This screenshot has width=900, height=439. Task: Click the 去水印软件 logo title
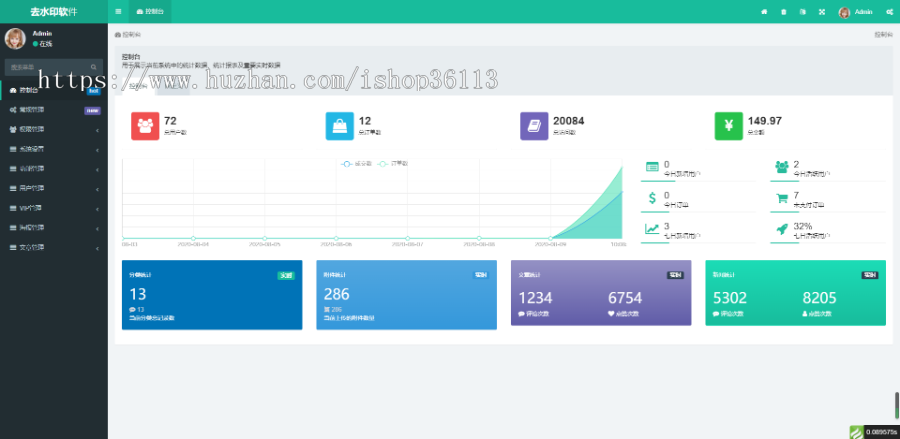[x=54, y=11]
